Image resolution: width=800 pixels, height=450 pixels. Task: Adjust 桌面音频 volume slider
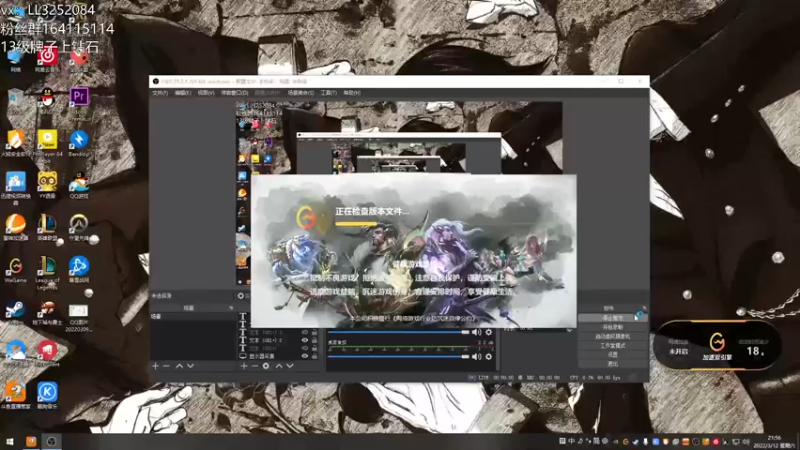point(398,357)
